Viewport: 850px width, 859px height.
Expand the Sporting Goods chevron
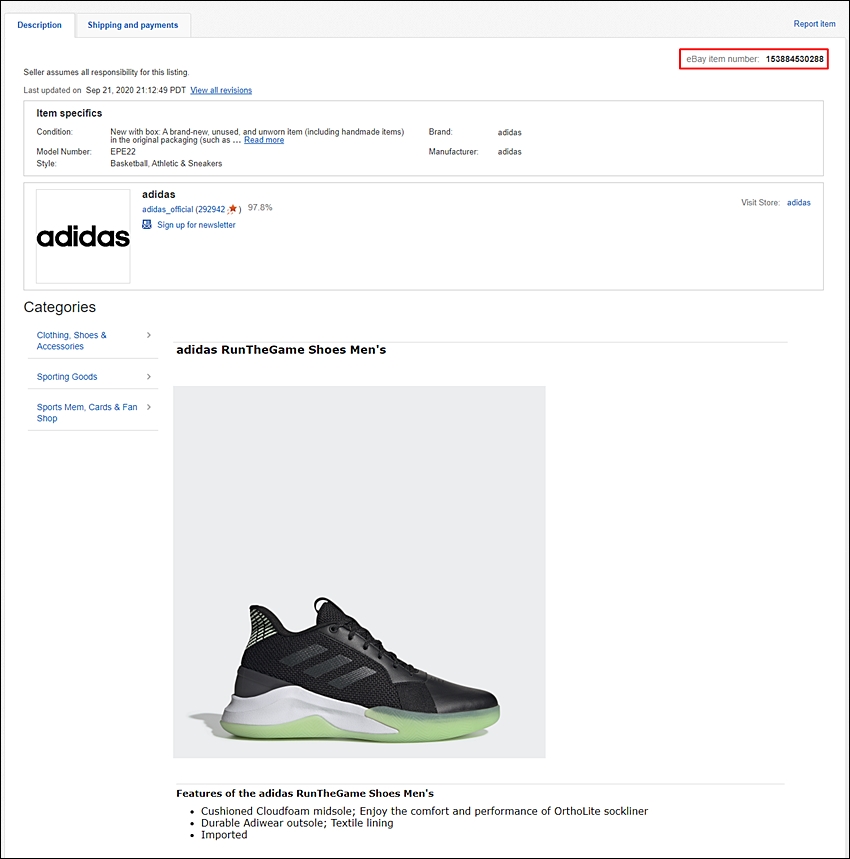pyautogui.click(x=148, y=376)
